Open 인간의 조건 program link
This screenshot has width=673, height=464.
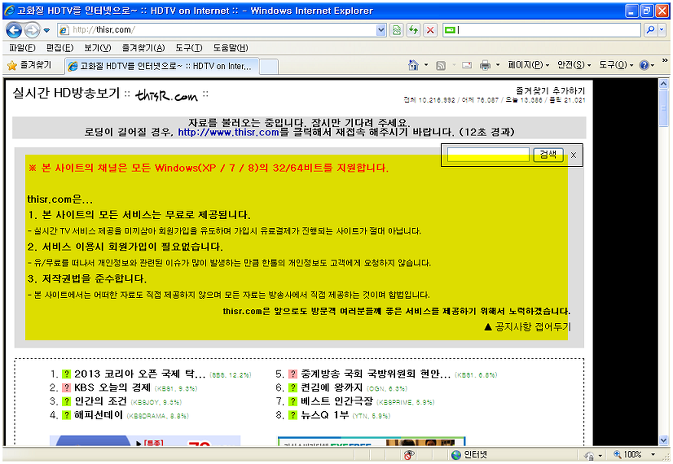point(100,401)
